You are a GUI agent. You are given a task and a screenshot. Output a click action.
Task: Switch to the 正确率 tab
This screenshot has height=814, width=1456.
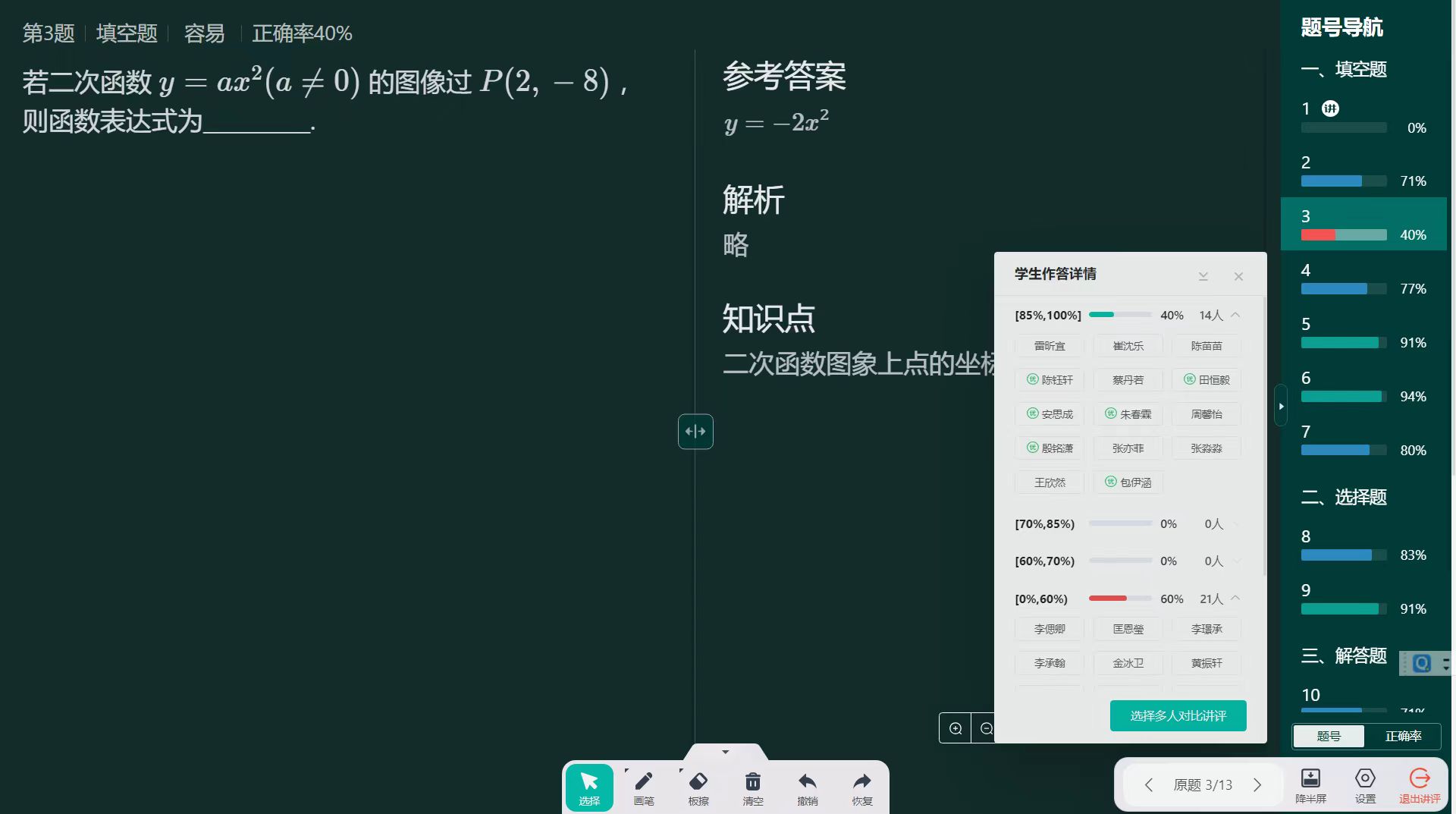(1404, 736)
